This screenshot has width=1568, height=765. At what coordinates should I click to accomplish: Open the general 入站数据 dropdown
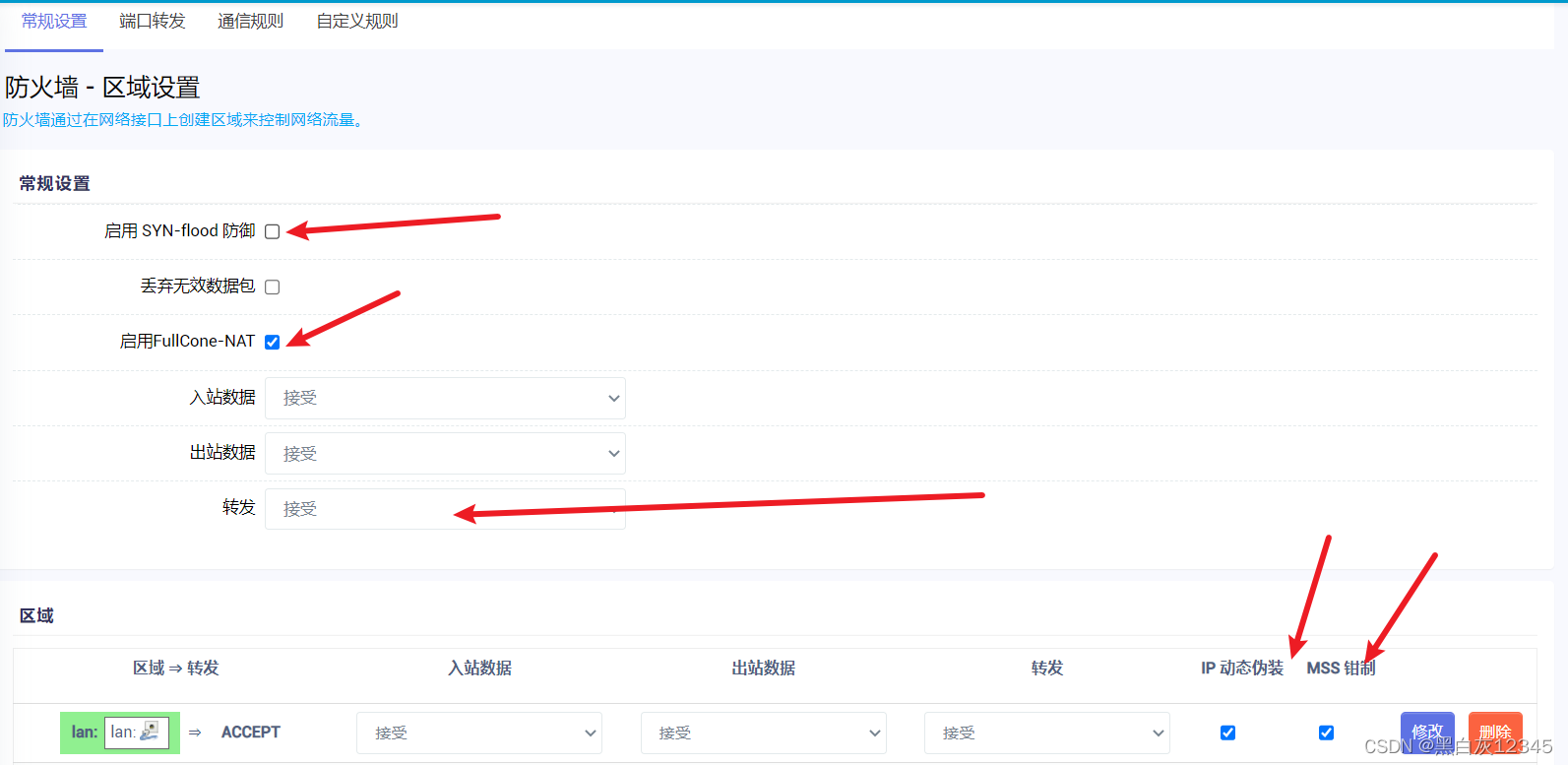pos(445,398)
